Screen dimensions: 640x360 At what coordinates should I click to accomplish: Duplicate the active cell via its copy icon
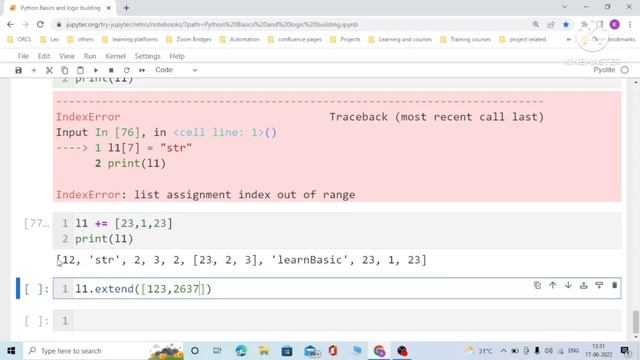click(537, 285)
